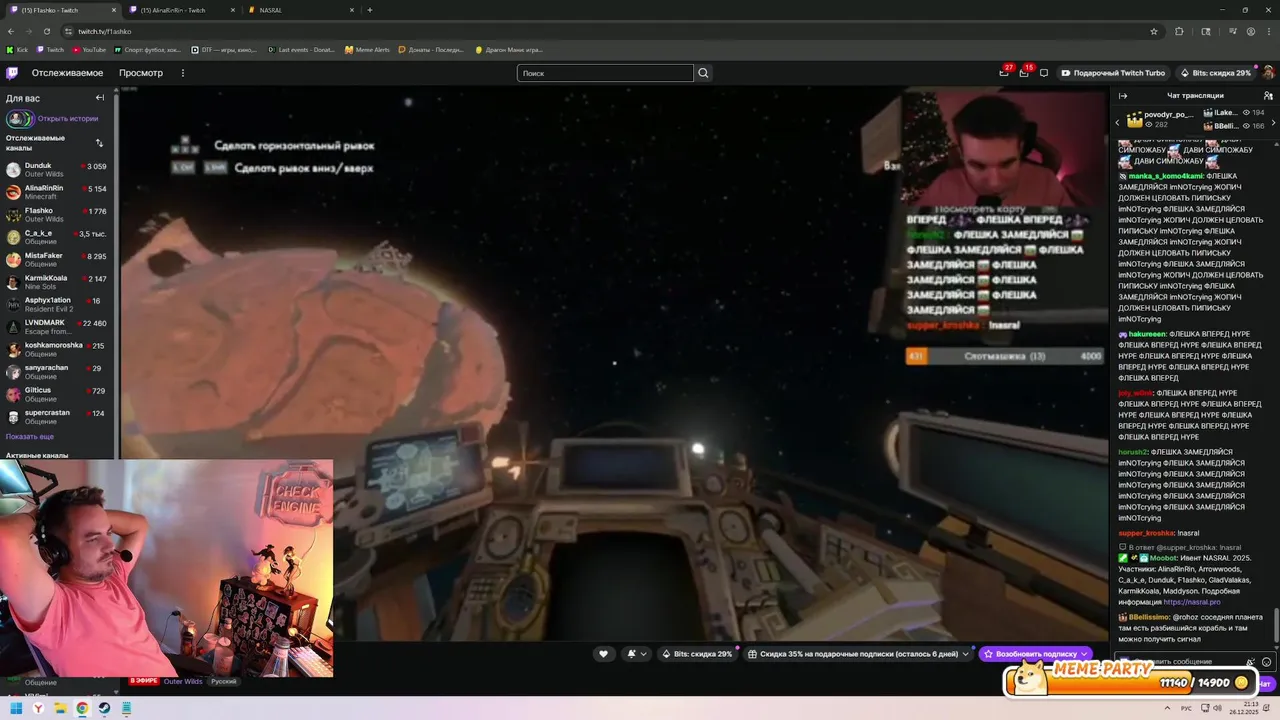This screenshot has width=1280, height=720.
Task: Click Bits: скидка 29% in top bar
Action: tap(1215, 73)
